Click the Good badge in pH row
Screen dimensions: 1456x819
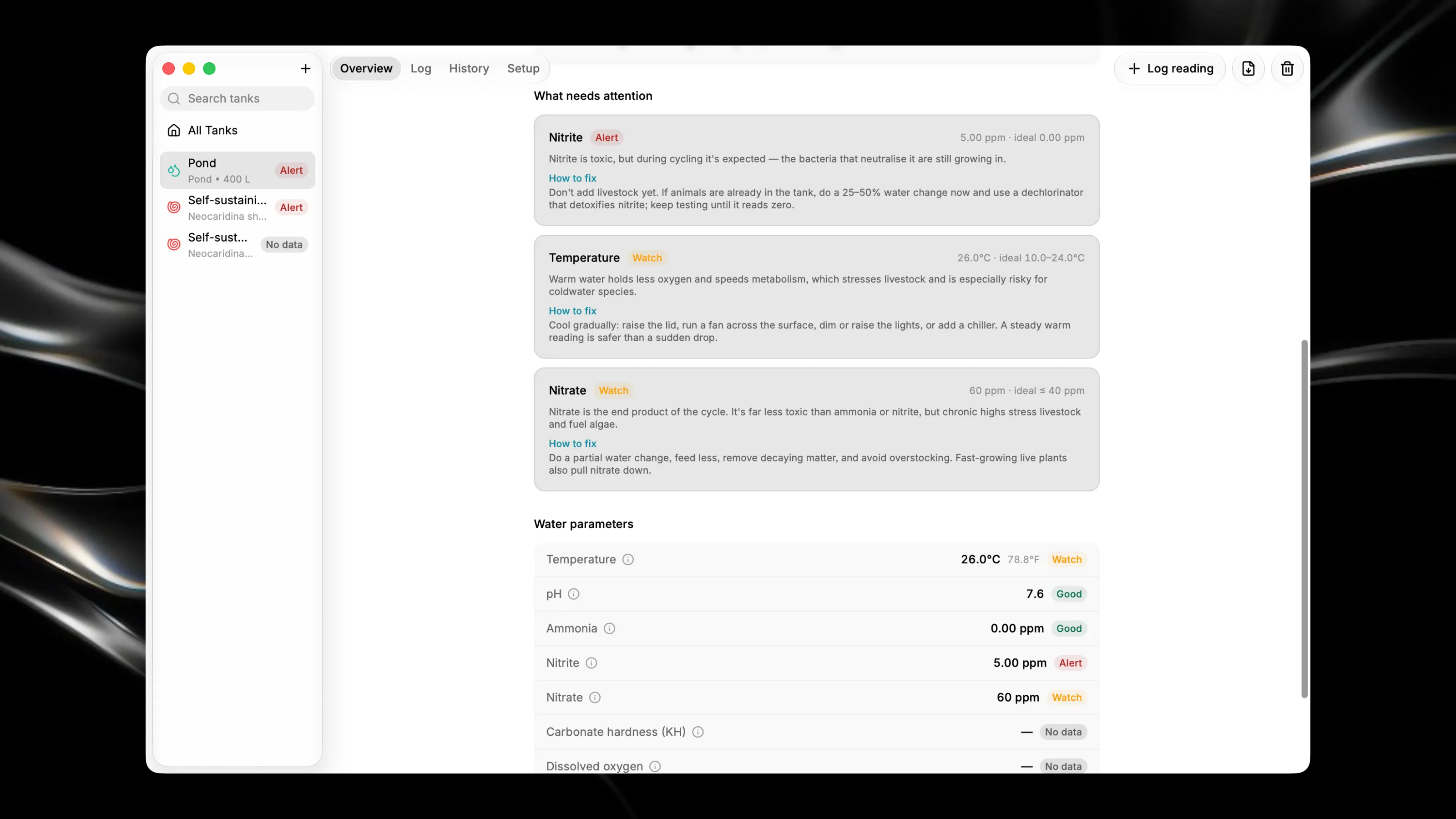tap(1069, 593)
